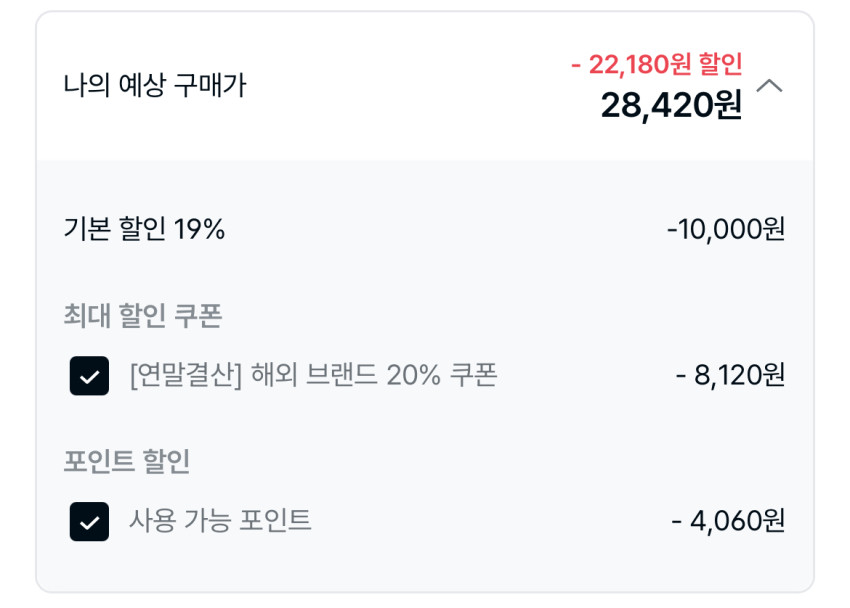
Task: Select the 포인트 할인 section heading
Action: point(126,461)
